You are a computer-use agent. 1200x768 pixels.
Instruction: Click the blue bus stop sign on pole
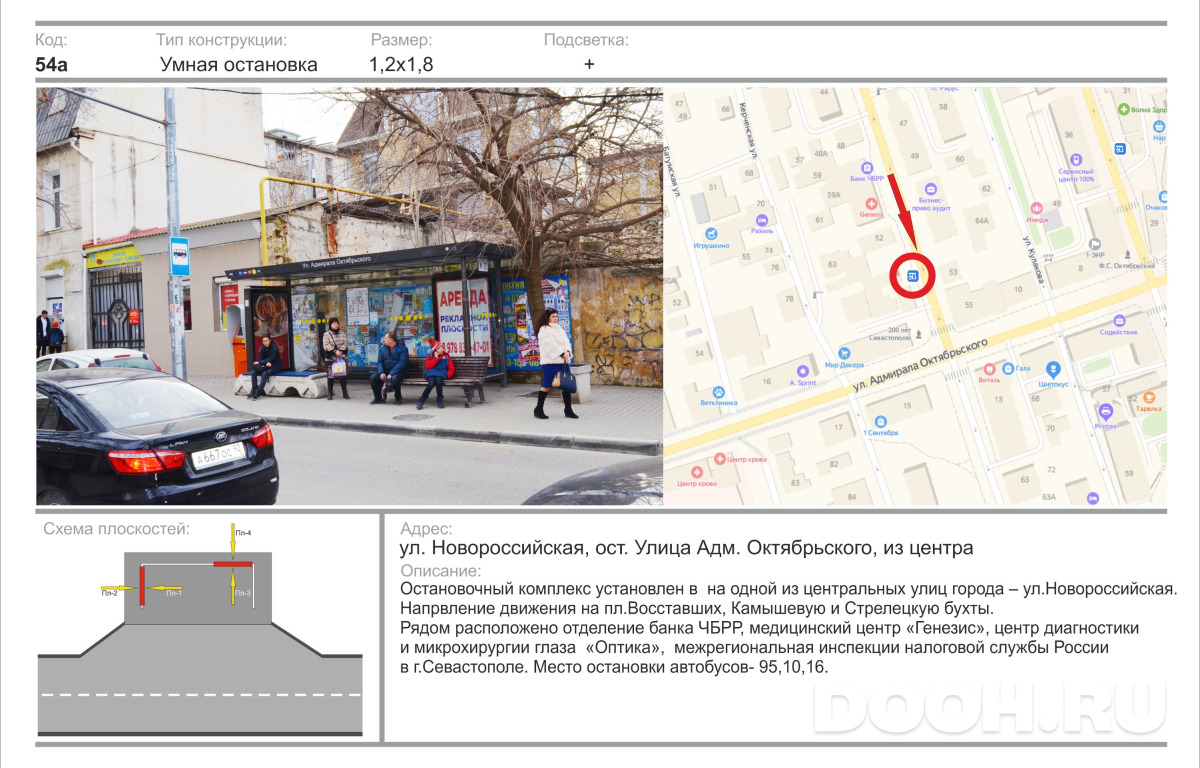pos(179,257)
